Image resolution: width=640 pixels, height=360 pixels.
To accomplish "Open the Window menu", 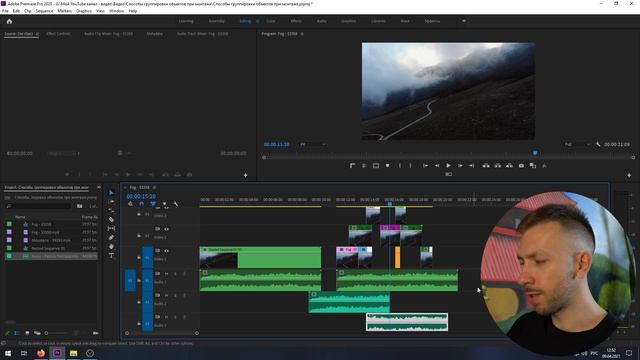I will (x=116, y=11).
